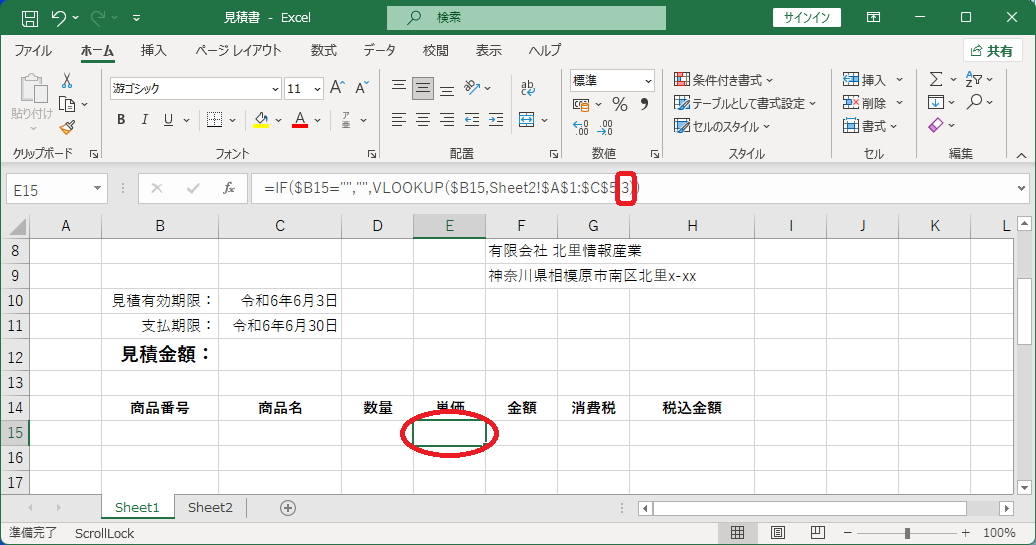Apply red font color swatch
This screenshot has height=545, width=1036.
tap(300, 120)
